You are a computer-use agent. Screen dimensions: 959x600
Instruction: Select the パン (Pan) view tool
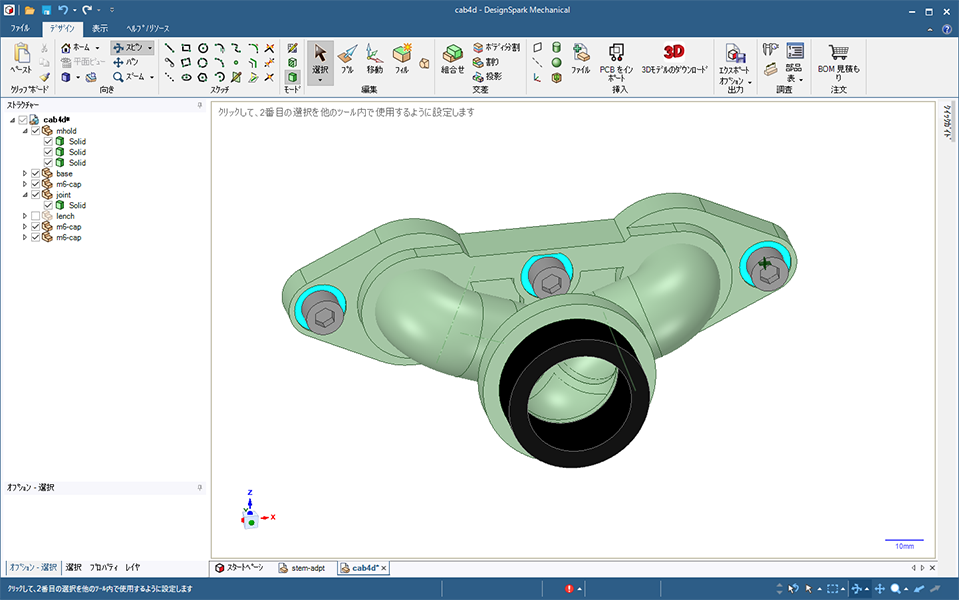126,62
